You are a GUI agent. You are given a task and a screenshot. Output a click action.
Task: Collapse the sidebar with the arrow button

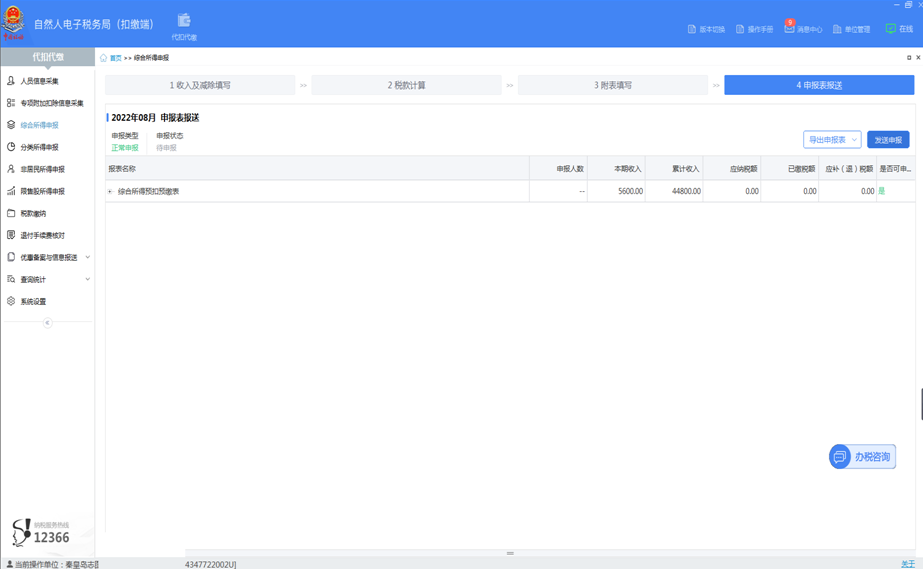click(48, 322)
